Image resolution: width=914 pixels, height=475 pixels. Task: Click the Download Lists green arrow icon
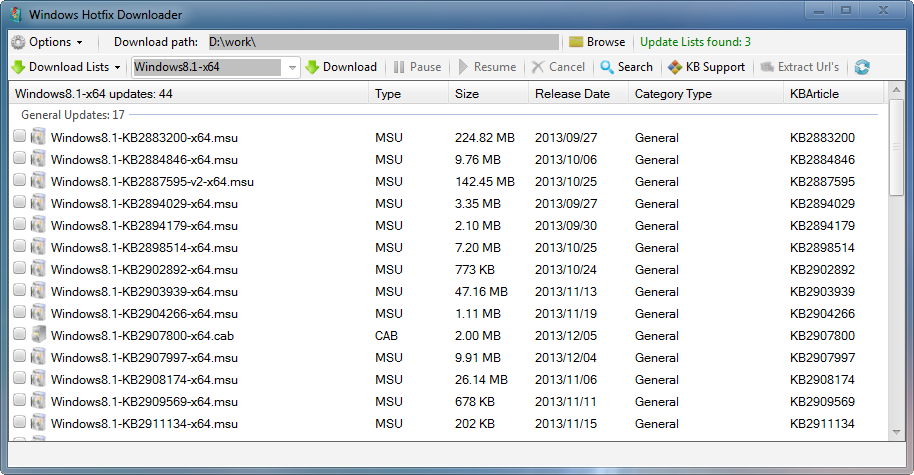tap(19, 67)
